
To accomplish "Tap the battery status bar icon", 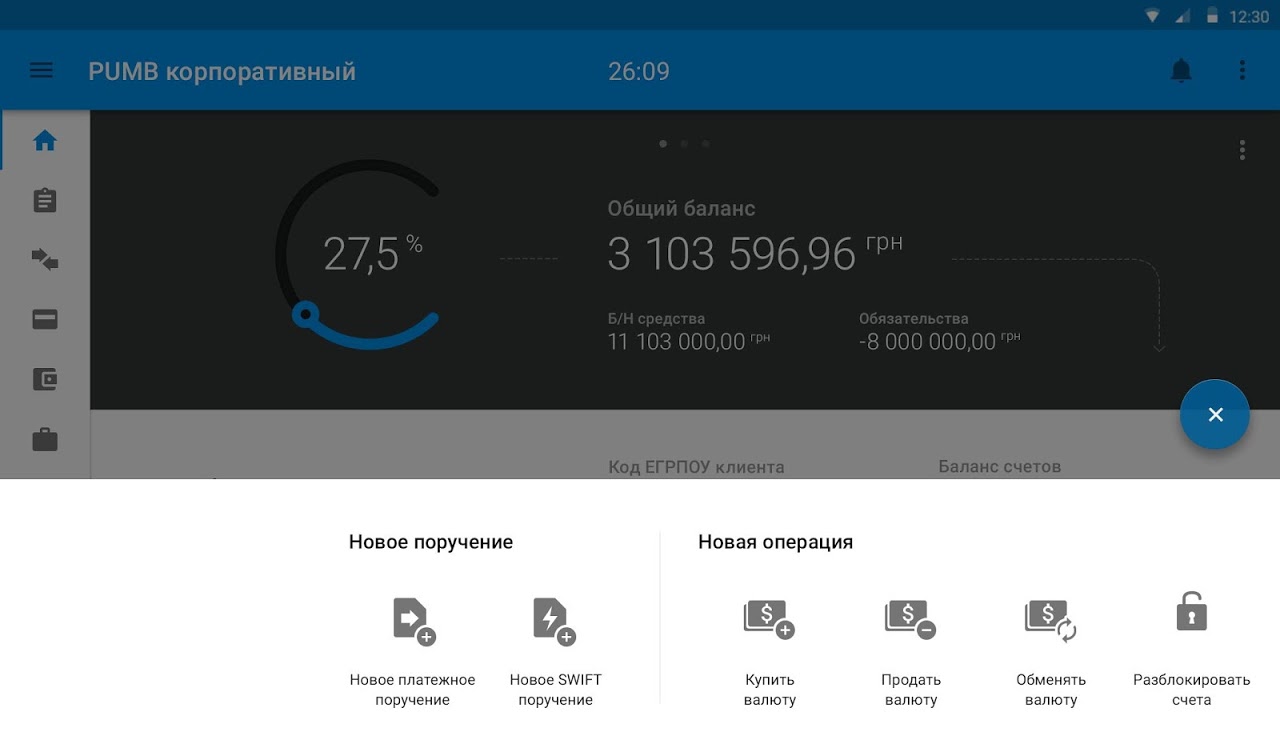I will pos(1212,16).
